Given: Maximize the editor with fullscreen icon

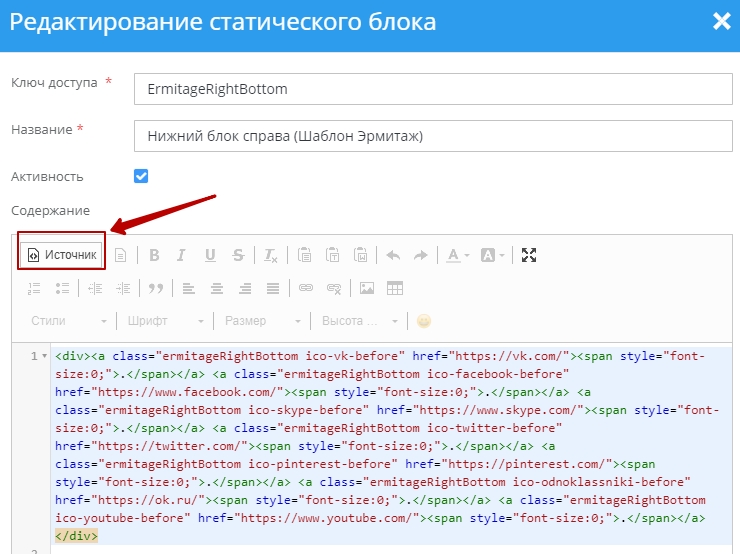Looking at the screenshot, I should 529,255.
